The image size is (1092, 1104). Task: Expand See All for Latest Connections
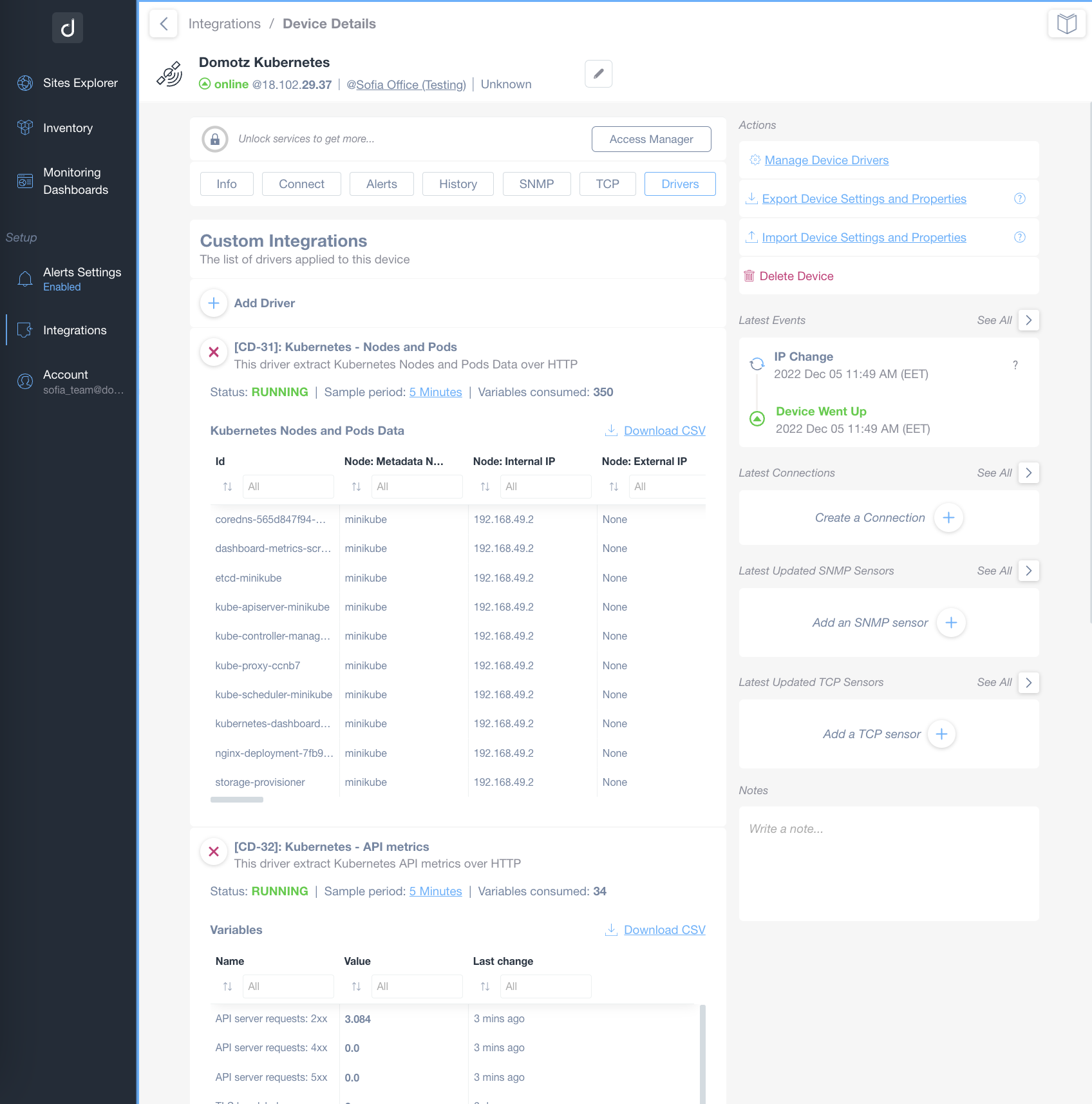pyautogui.click(x=1028, y=473)
